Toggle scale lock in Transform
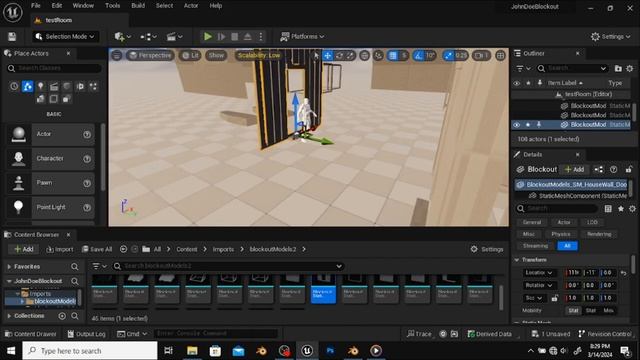Viewport: 640px width, 360px height. [554, 298]
